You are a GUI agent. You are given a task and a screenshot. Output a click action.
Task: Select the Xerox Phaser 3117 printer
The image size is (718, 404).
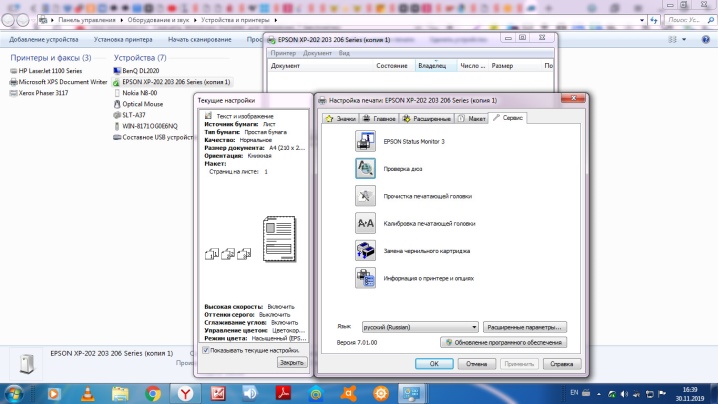pyautogui.click(x=39, y=93)
